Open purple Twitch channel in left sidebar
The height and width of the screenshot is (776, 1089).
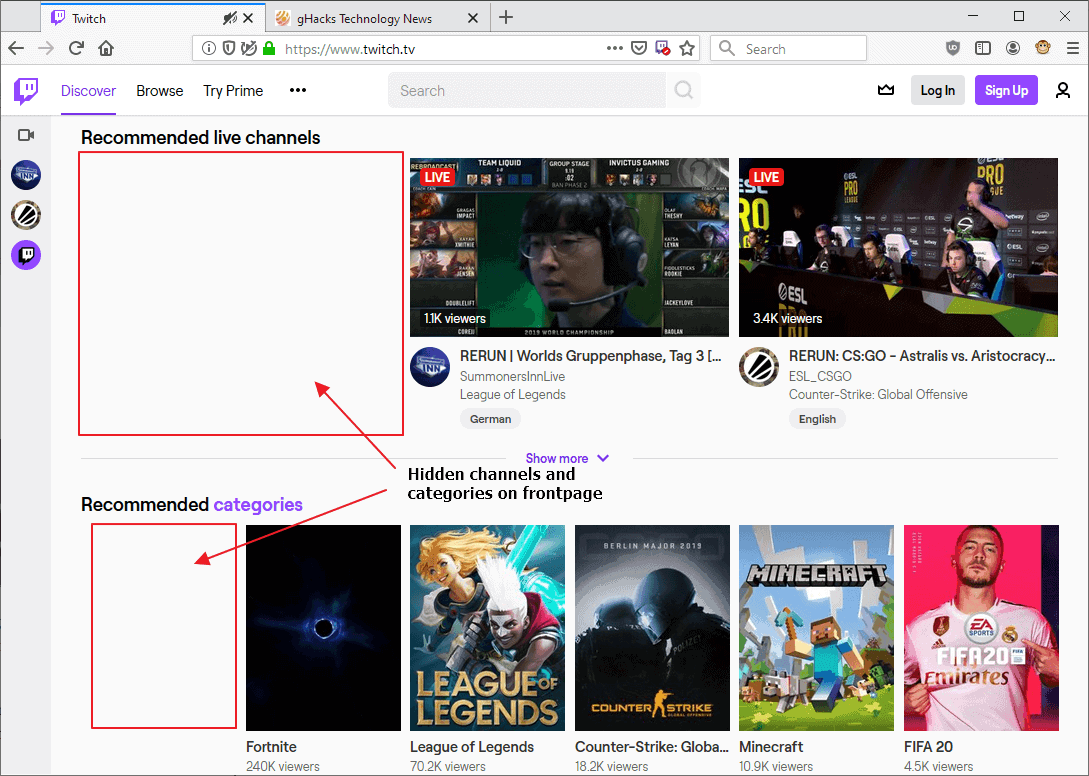(x=26, y=255)
